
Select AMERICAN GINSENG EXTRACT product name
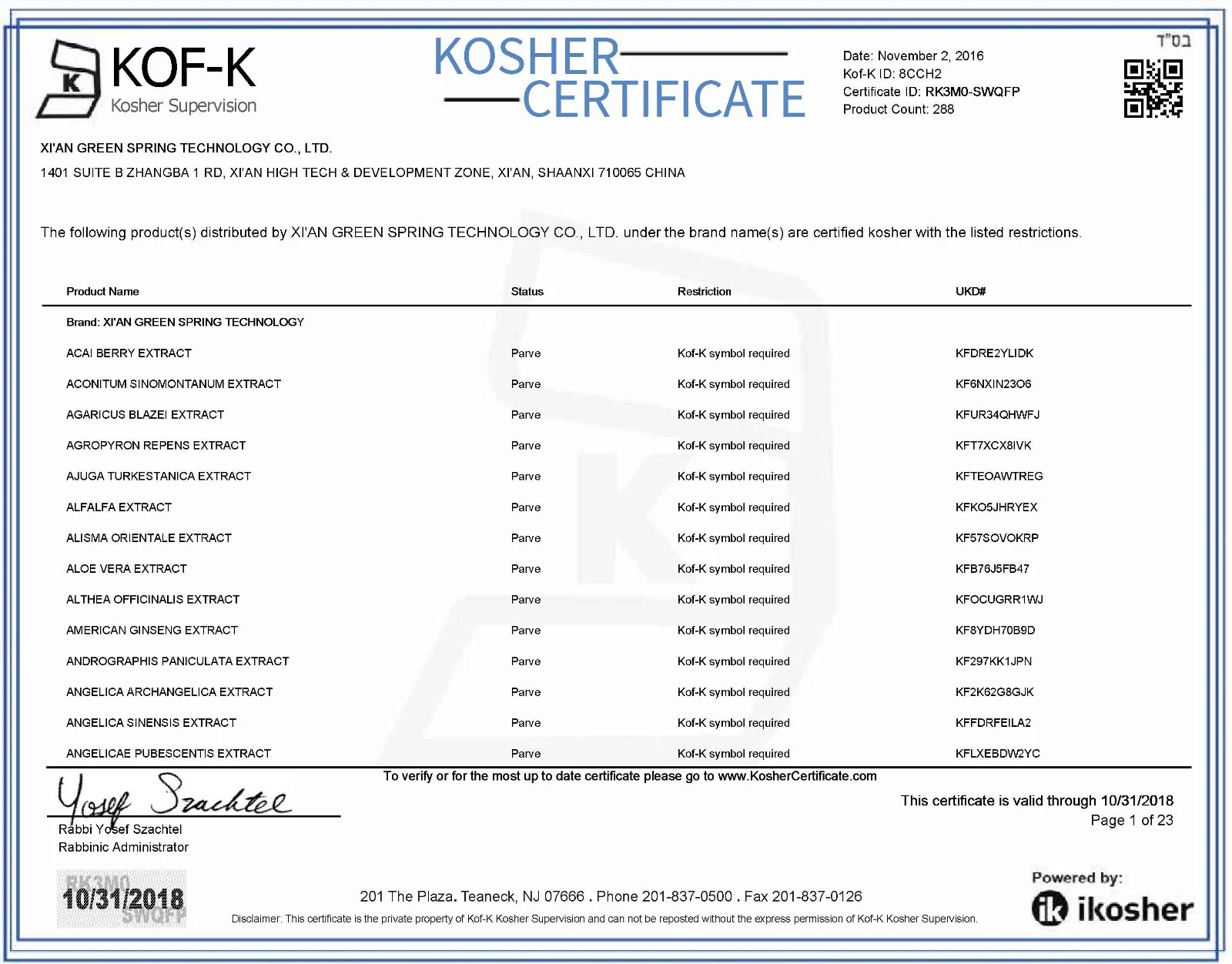(x=152, y=630)
